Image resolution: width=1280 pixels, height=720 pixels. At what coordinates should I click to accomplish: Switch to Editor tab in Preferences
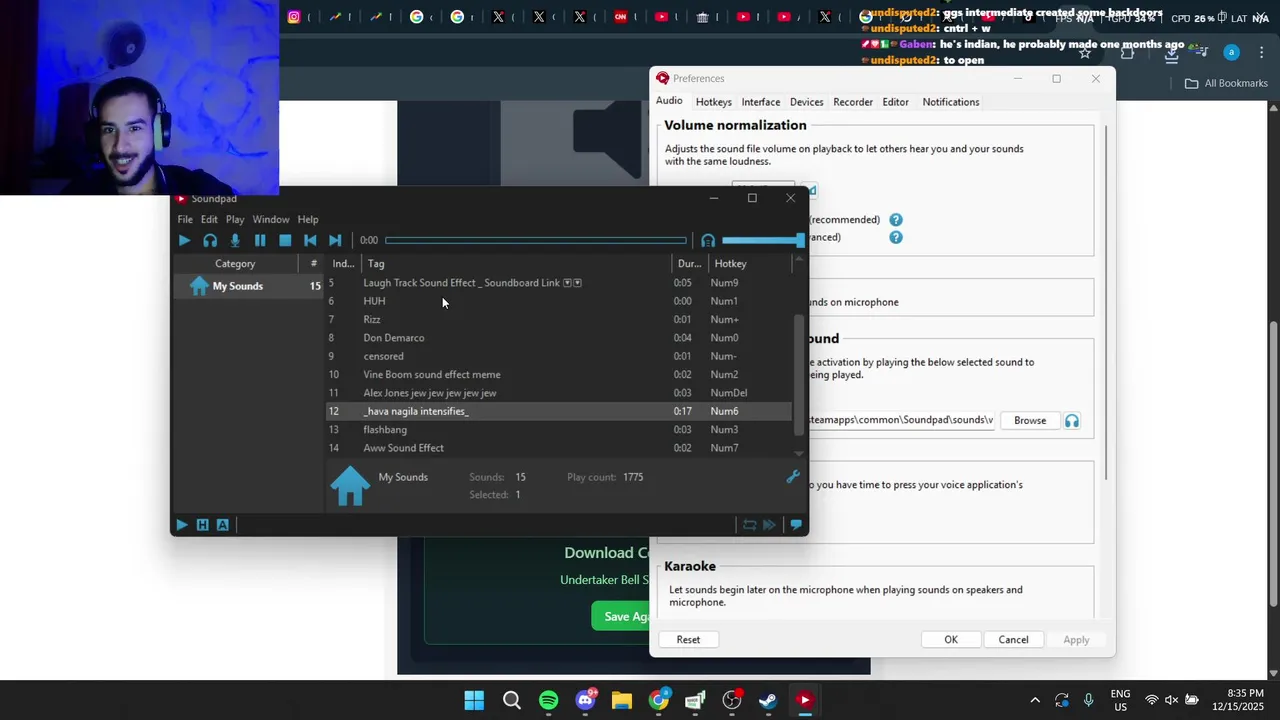click(896, 102)
